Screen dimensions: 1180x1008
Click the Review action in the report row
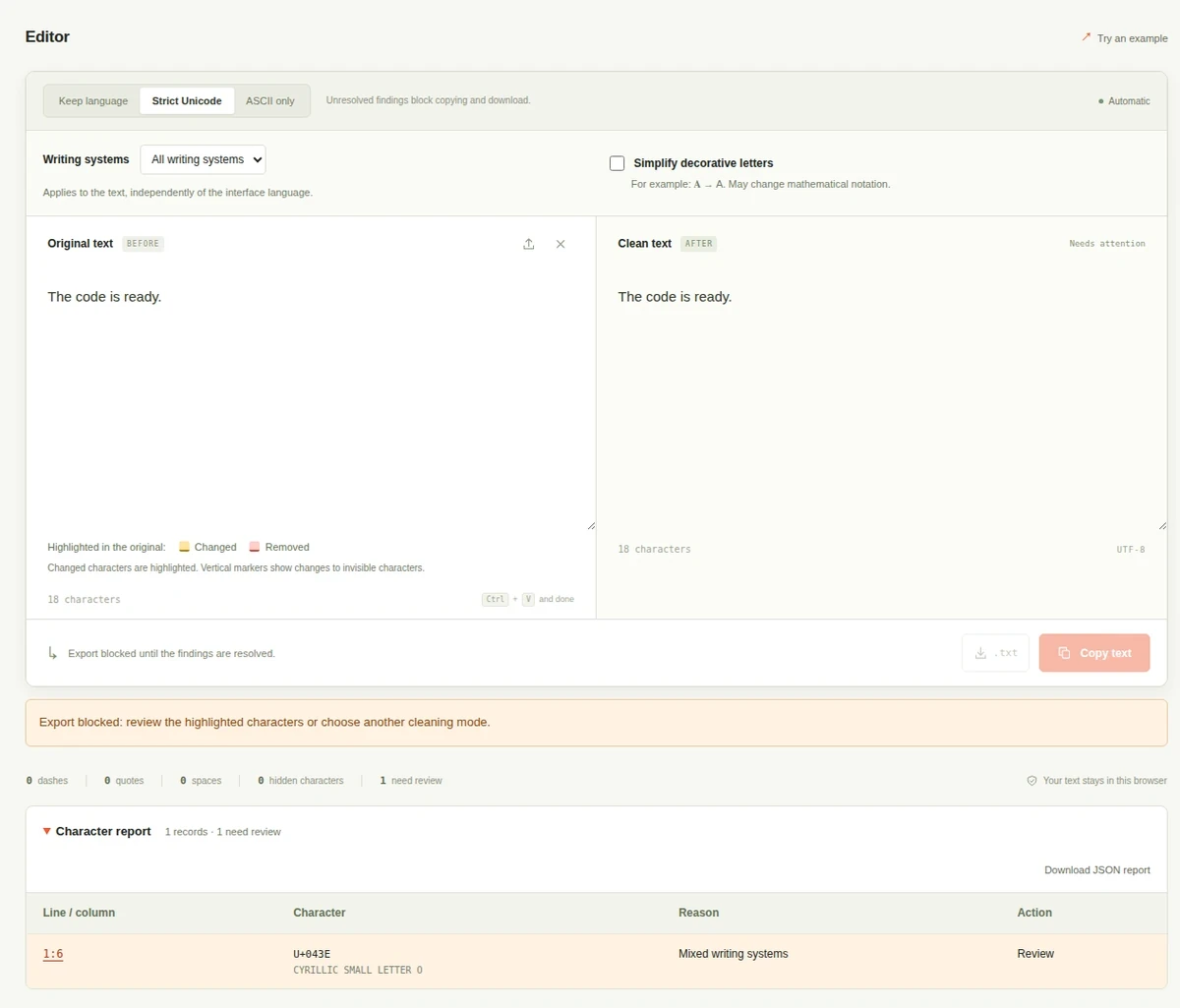pos(1035,954)
